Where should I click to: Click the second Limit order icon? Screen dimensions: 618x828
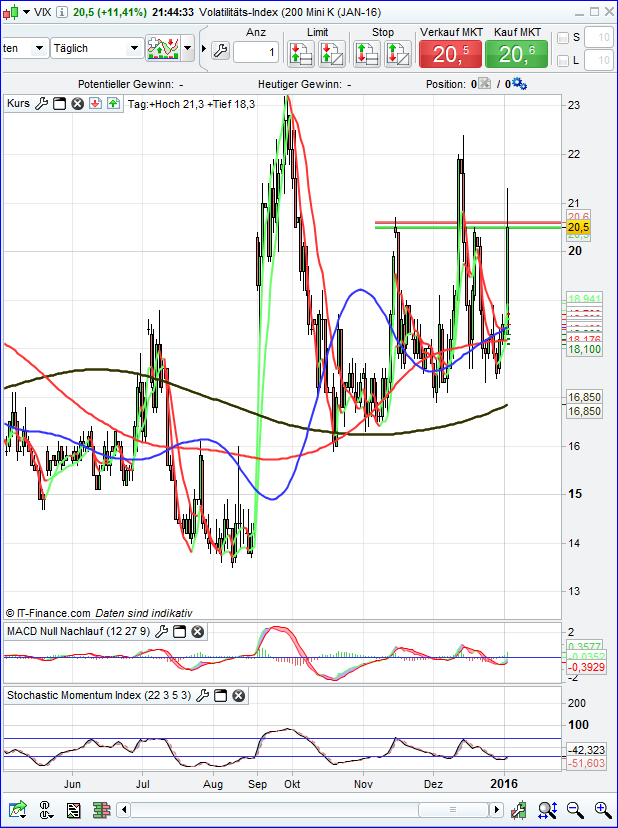click(x=332, y=53)
